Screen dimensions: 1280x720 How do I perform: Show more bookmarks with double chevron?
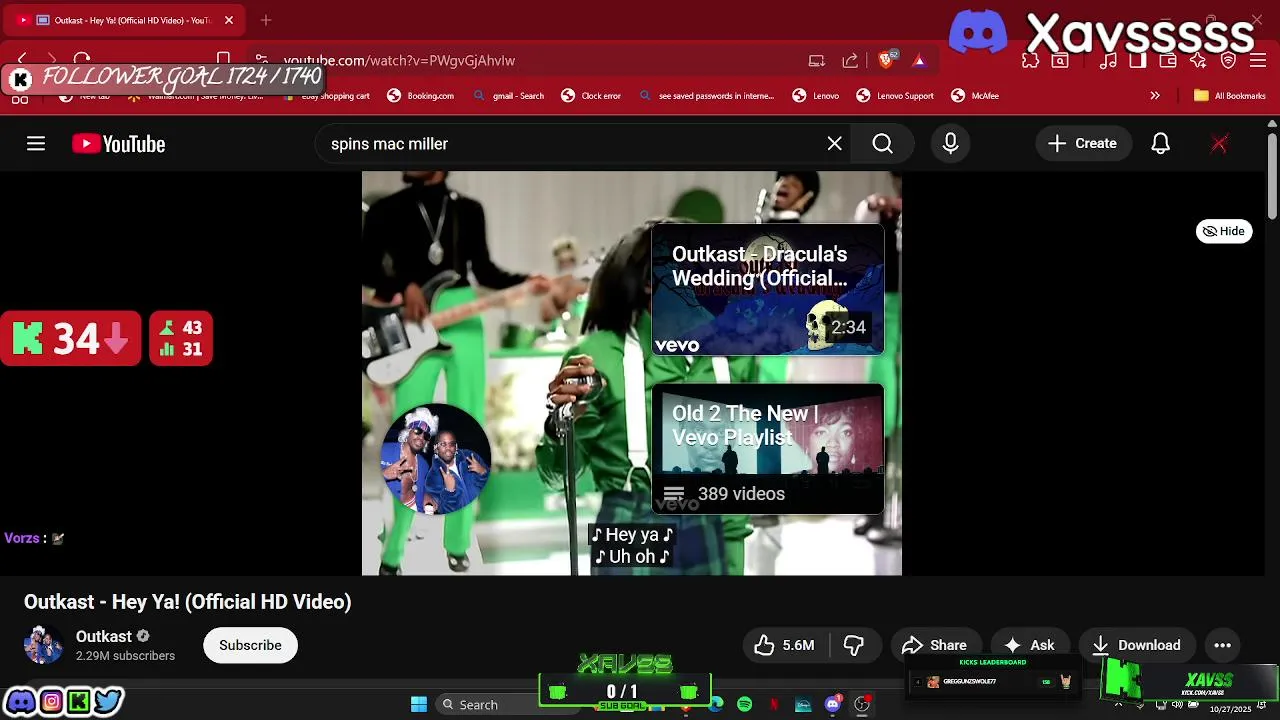tap(1155, 96)
